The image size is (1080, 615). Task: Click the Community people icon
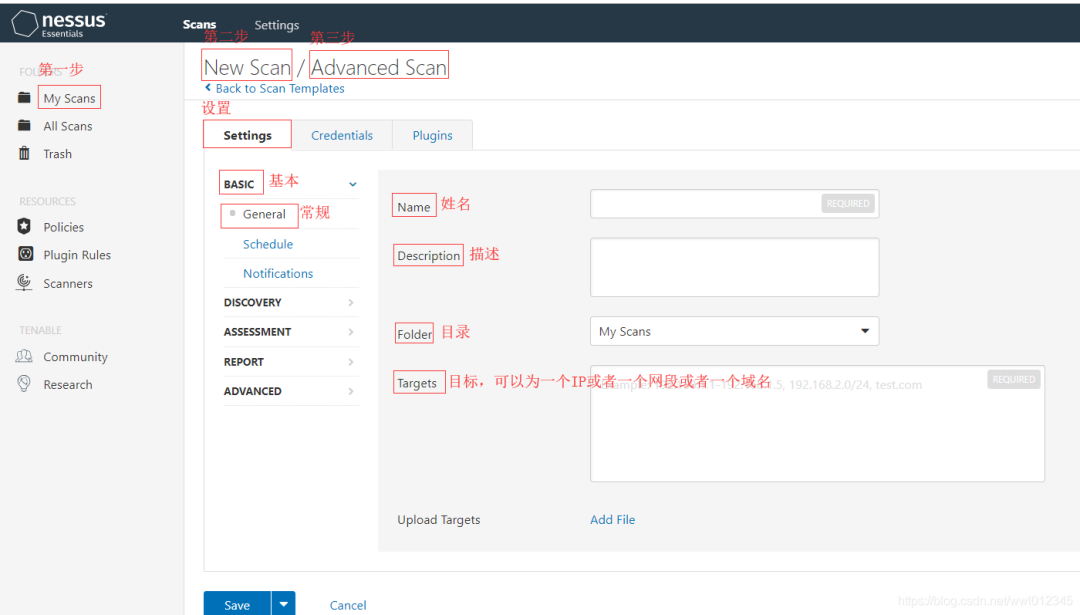click(24, 356)
